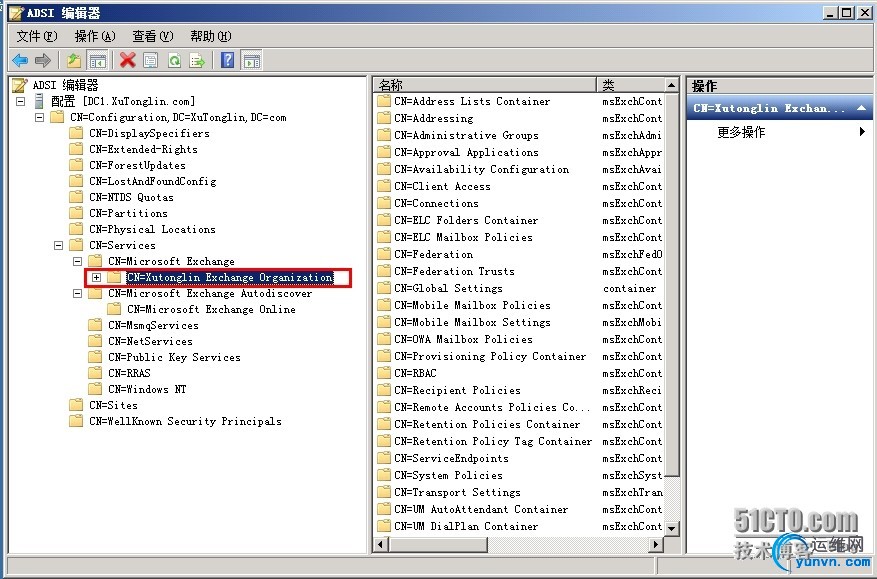Image resolution: width=877 pixels, height=579 pixels.
Task: Select CN=DisplaySpecifiers tree item
Action: click(x=149, y=133)
